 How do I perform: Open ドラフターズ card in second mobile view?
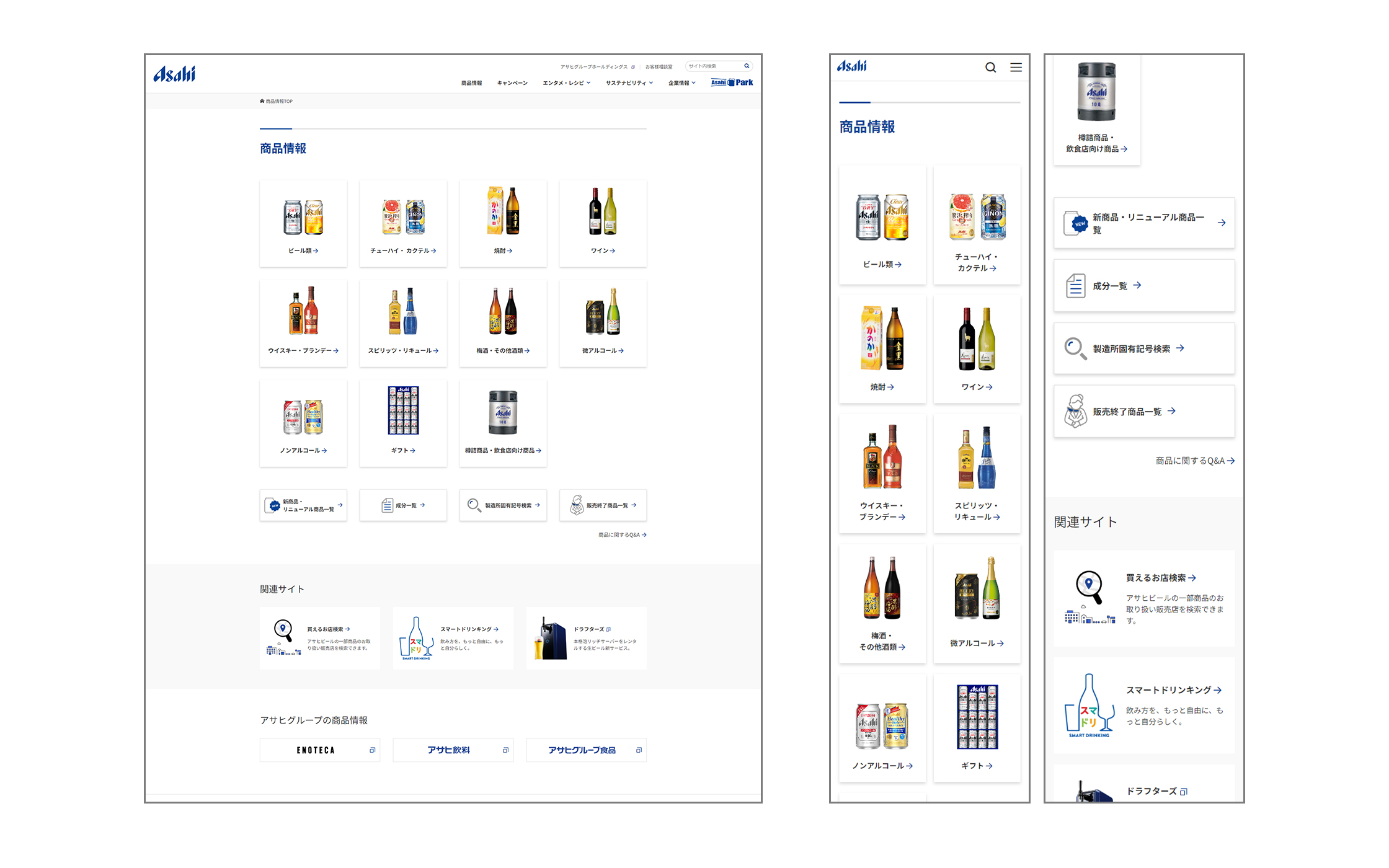point(1144,784)
